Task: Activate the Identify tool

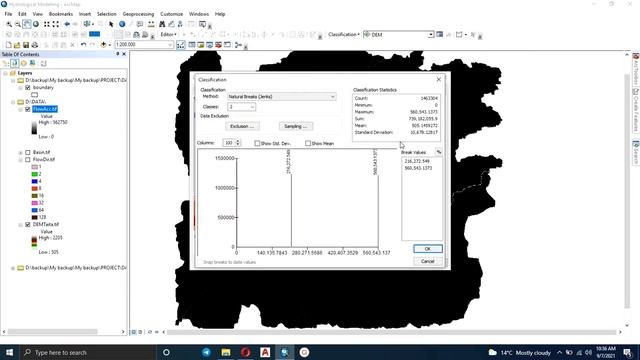Action: click(122, 24)
